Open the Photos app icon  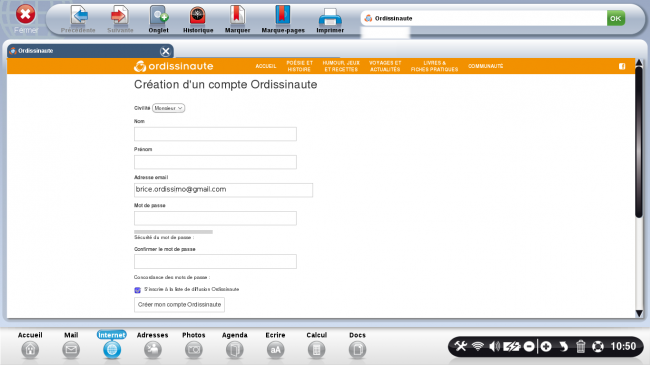(194, 345)
